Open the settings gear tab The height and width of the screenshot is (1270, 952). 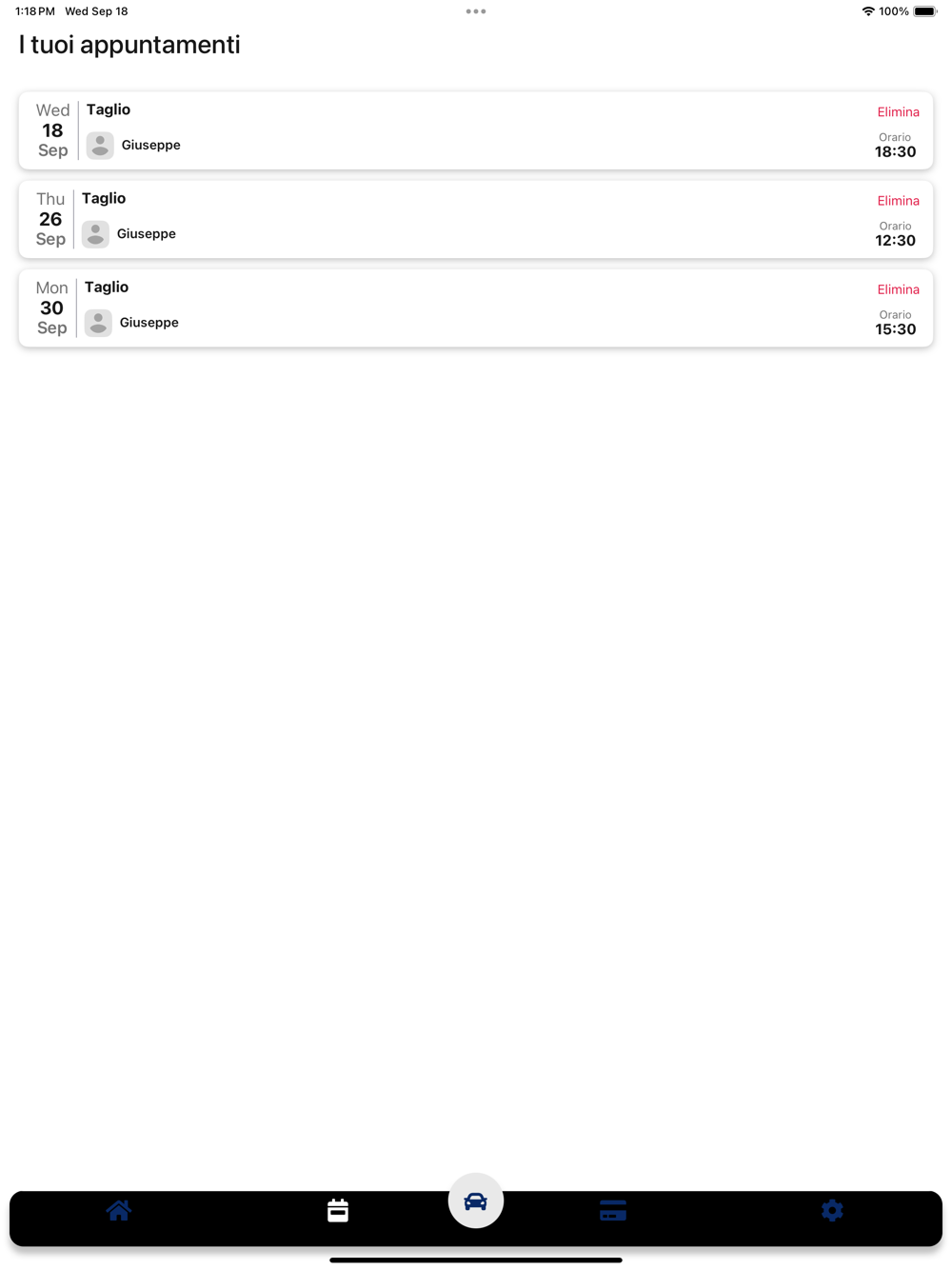[x=832, y=1210]
